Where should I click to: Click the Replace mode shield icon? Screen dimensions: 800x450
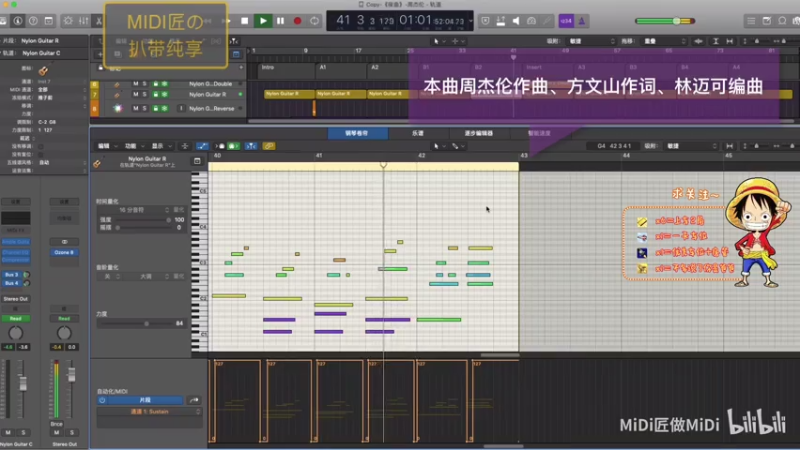(x=485, y=21)
